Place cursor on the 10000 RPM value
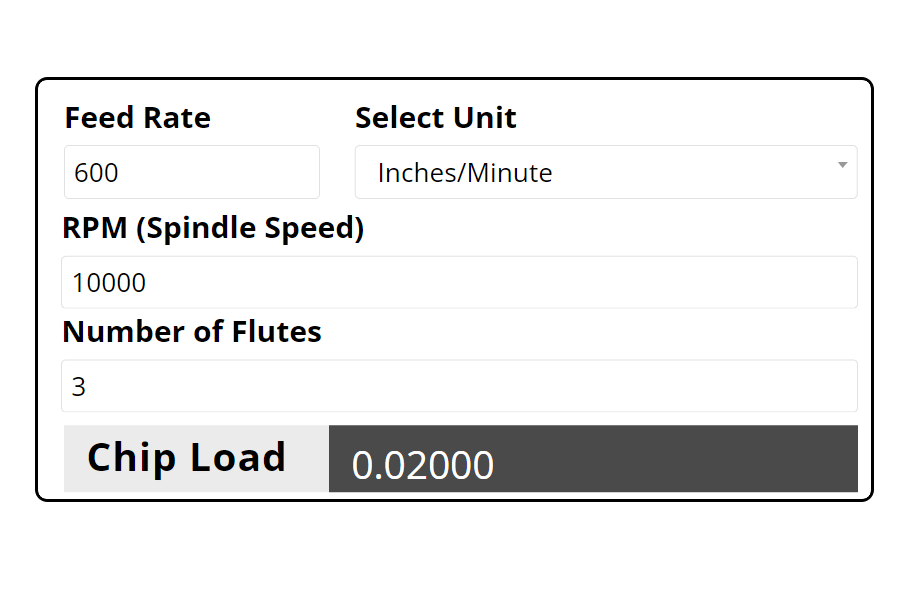Screen dimensions: 914x590 [x=109, y=283]
